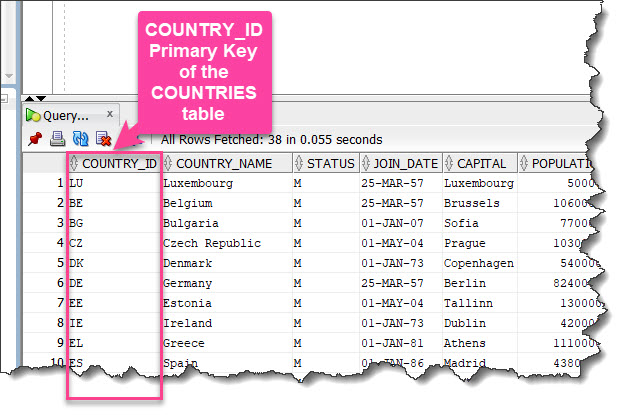The image size is (627, 415).
Task: Click the sort icon of COUNTRY_ID column
Action: pyautogui.click(x=74, y=163)
